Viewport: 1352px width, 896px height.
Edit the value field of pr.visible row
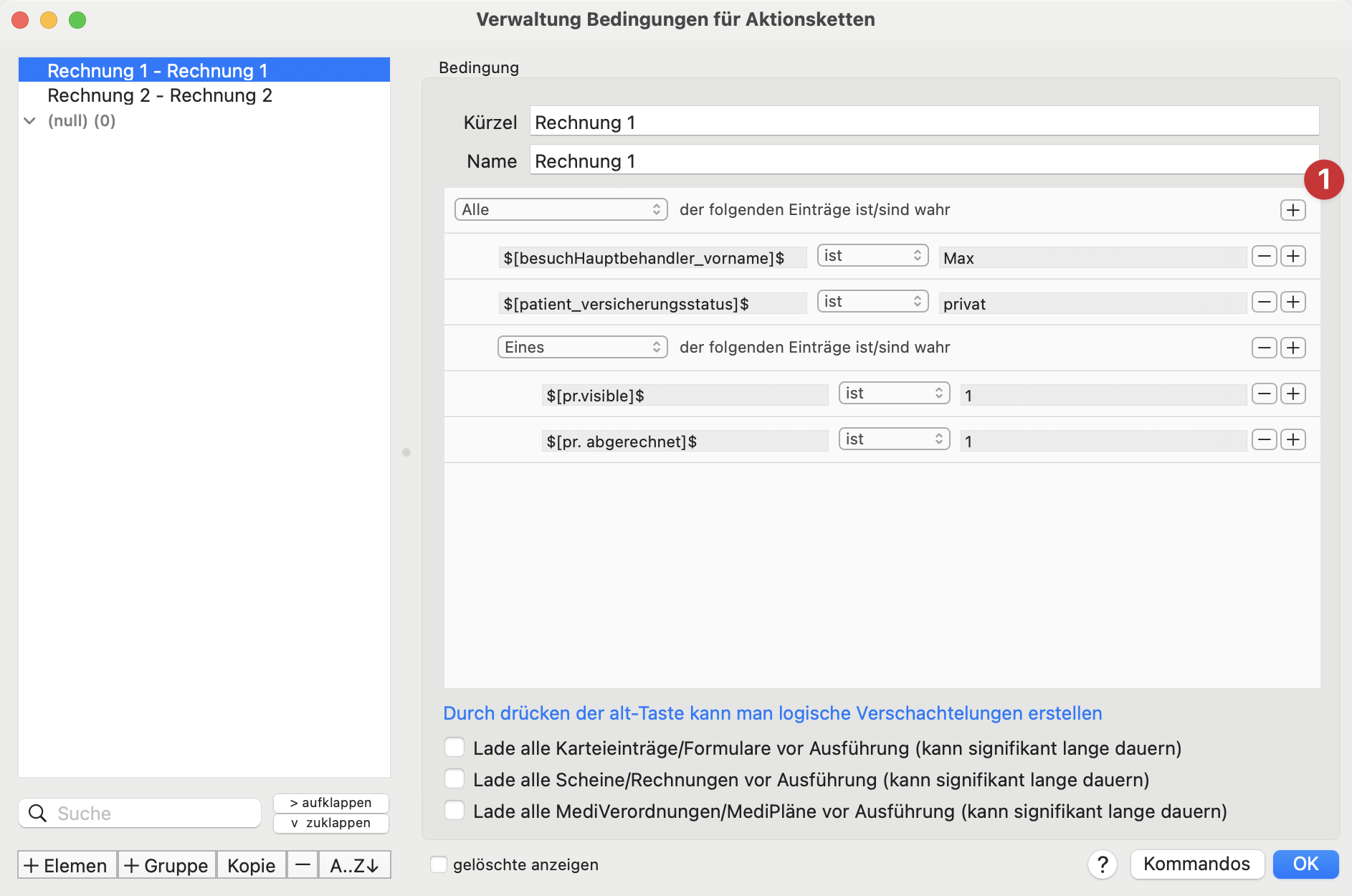pos(1103,396)
